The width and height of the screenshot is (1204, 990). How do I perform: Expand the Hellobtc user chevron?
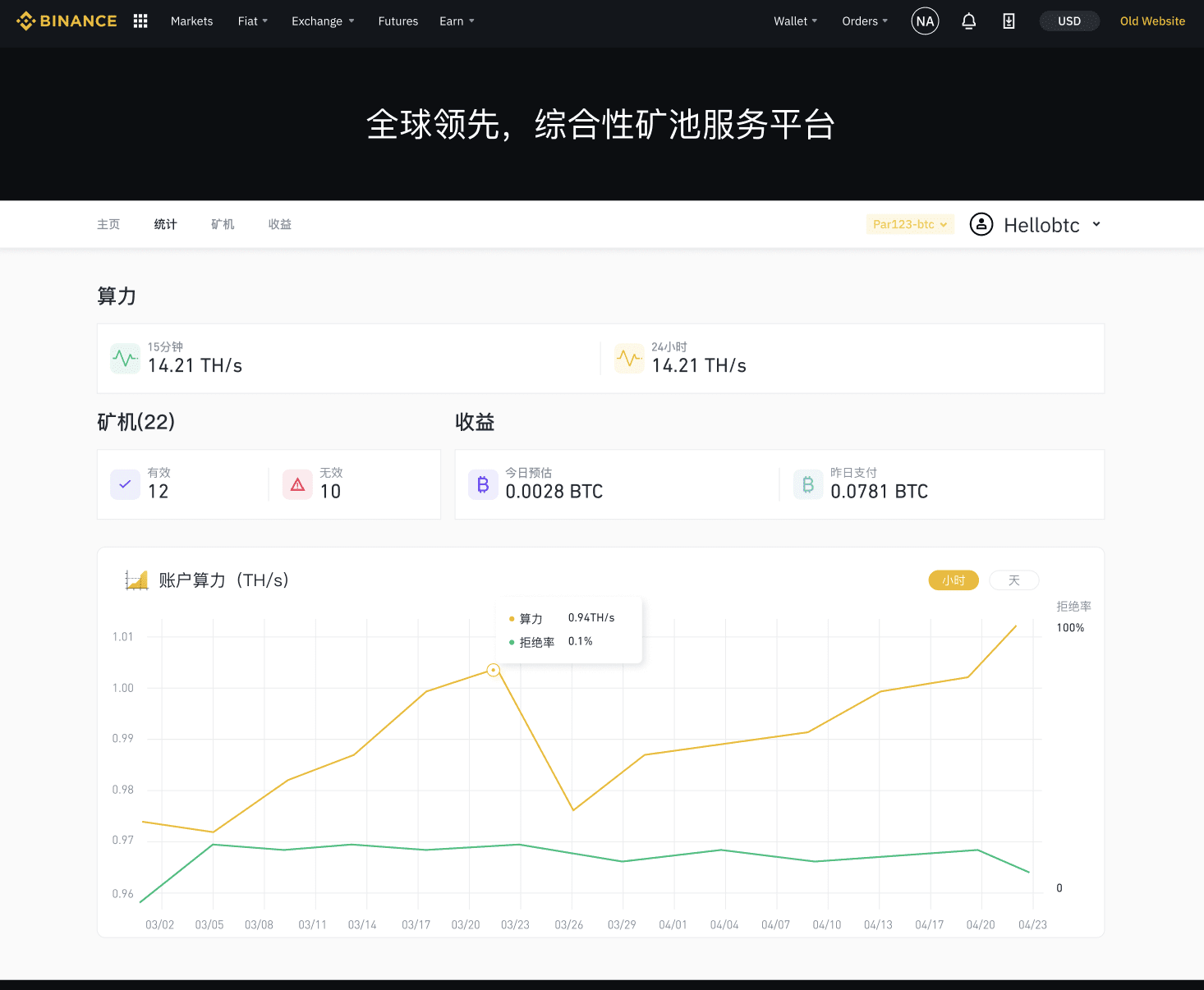click(x=1096, y=224)
